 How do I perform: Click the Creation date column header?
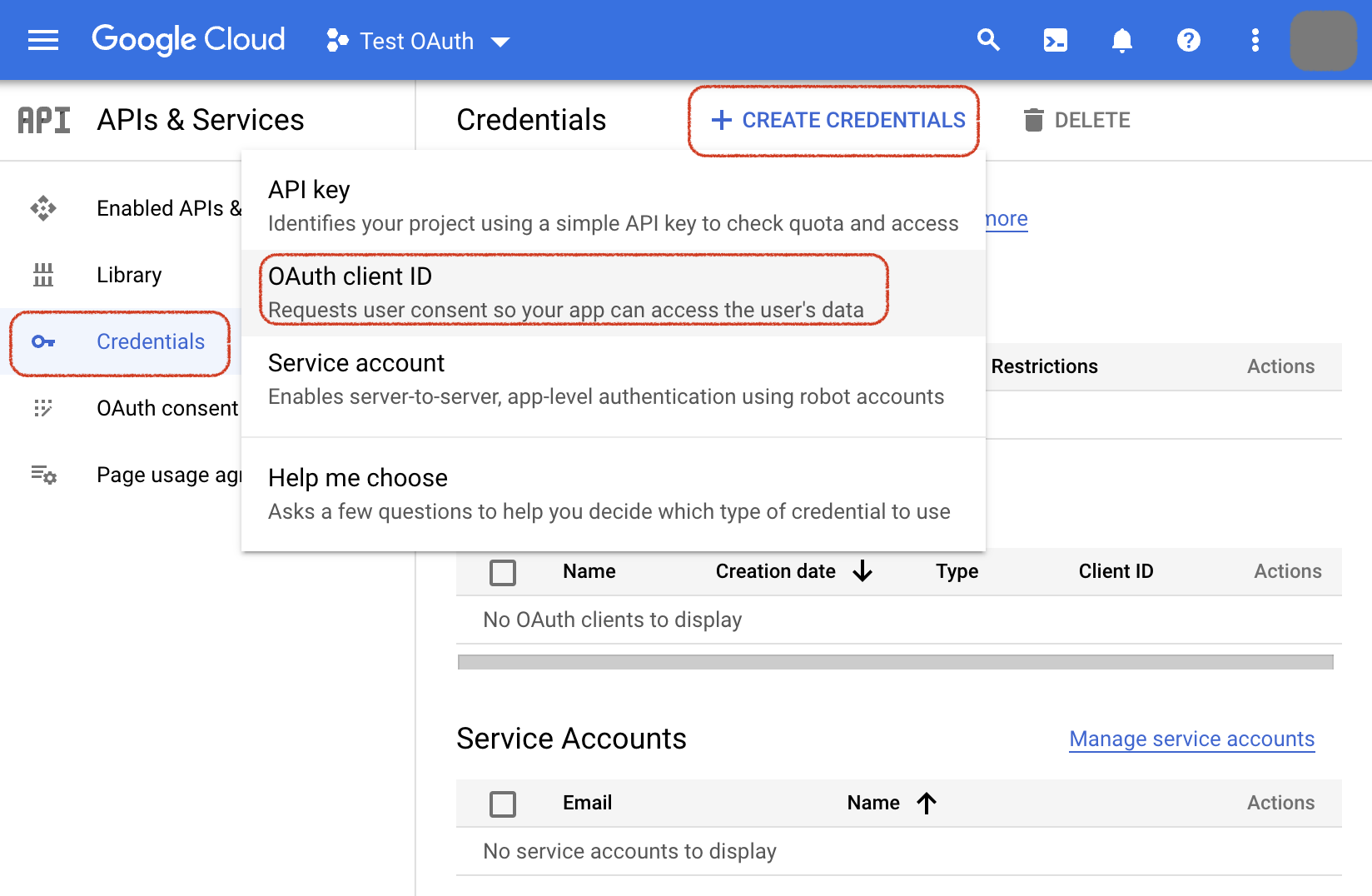click(776, 571)
